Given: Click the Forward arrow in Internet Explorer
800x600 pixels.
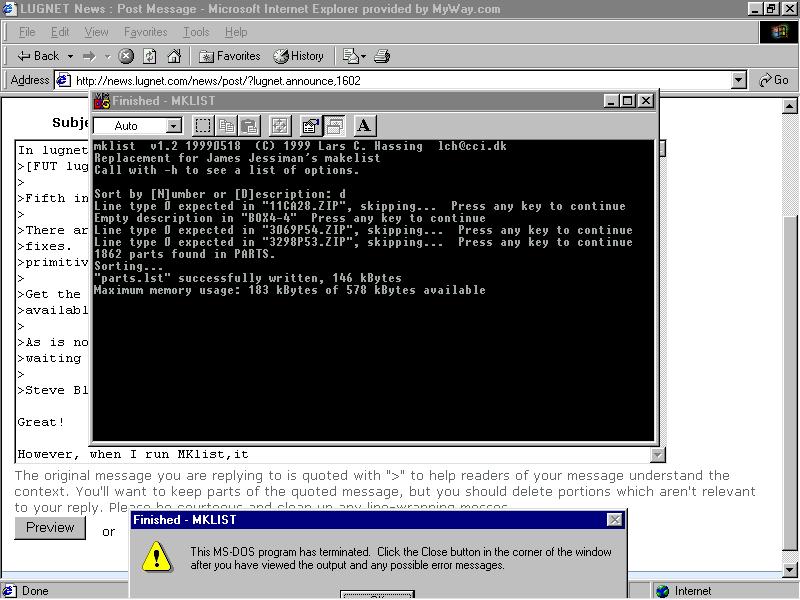Looking at the screenshot, I should [89, 56].
